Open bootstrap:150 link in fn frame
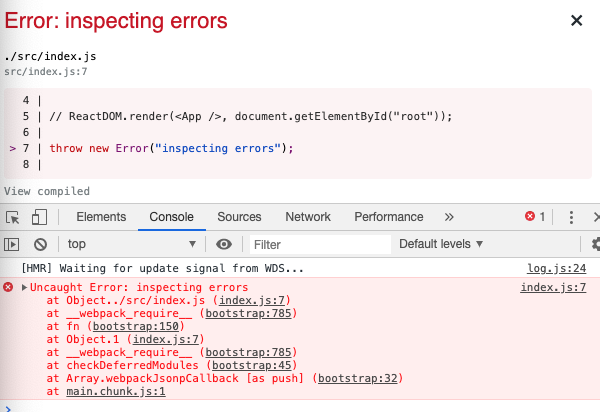Viewport: 600px width, 412px height. (x=136, y=326)
